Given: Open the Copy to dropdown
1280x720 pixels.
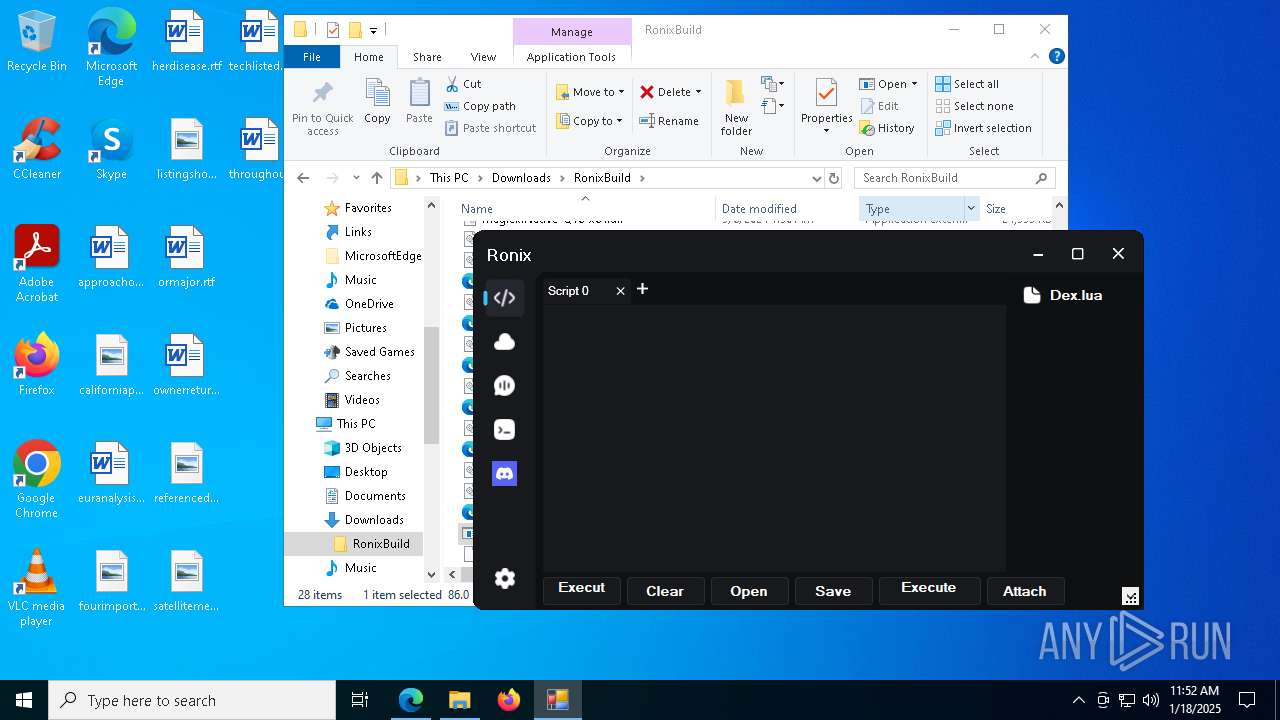Looking at the screenshot, I should coord(590,121).
